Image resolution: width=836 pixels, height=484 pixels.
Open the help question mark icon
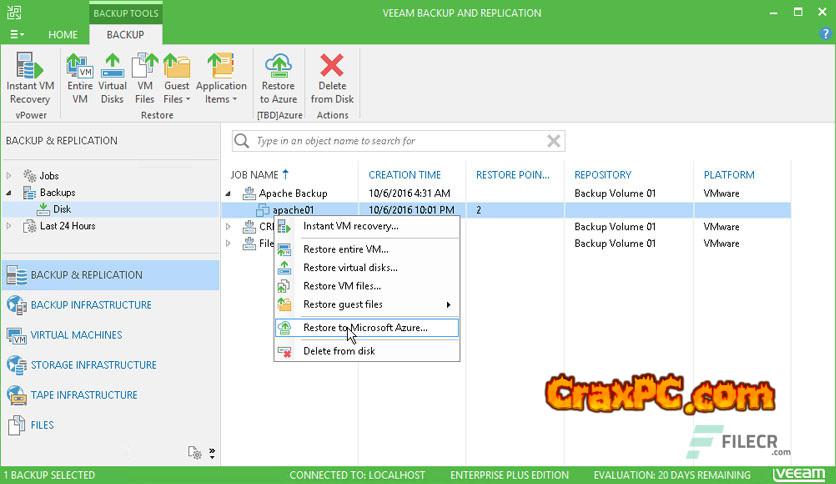click(825, 34)
